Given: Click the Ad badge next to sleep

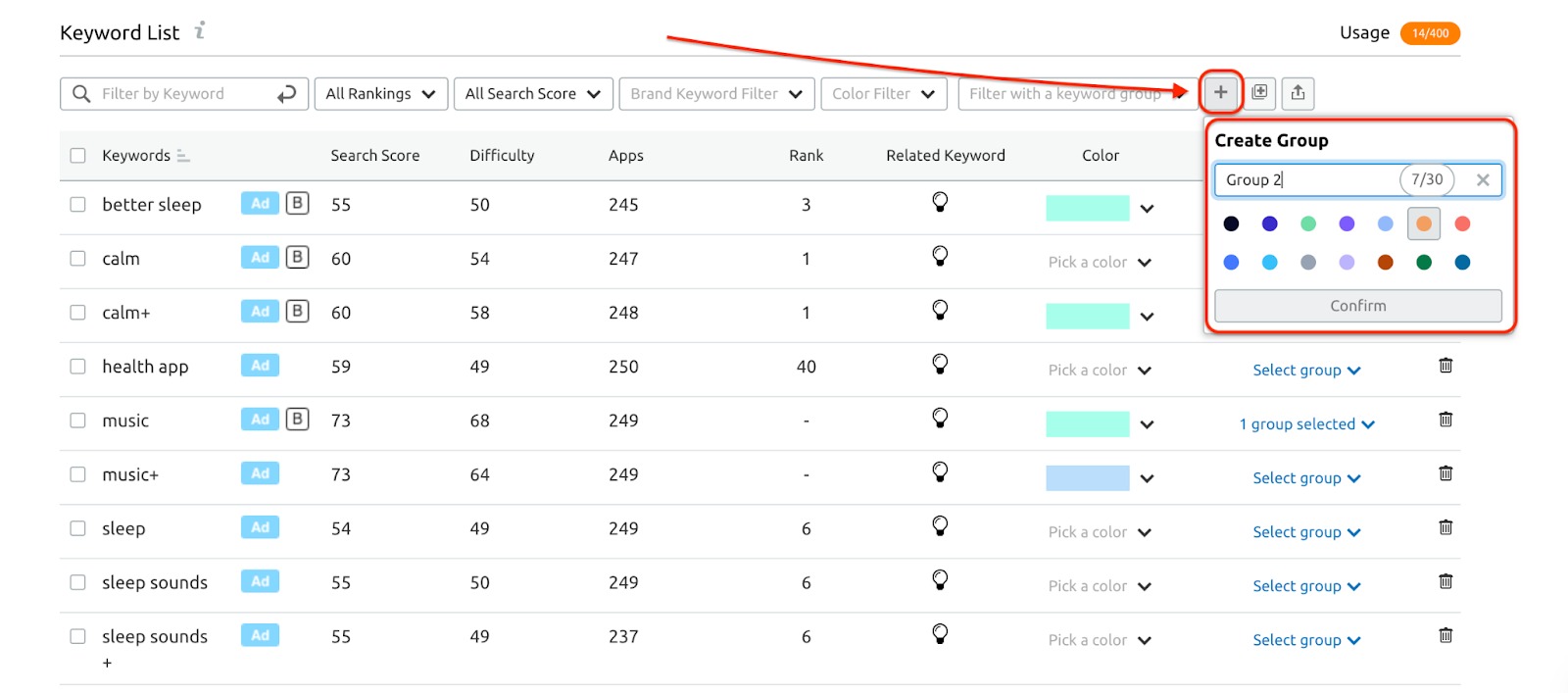Looking at the screenshot, I should pos(260,527).
